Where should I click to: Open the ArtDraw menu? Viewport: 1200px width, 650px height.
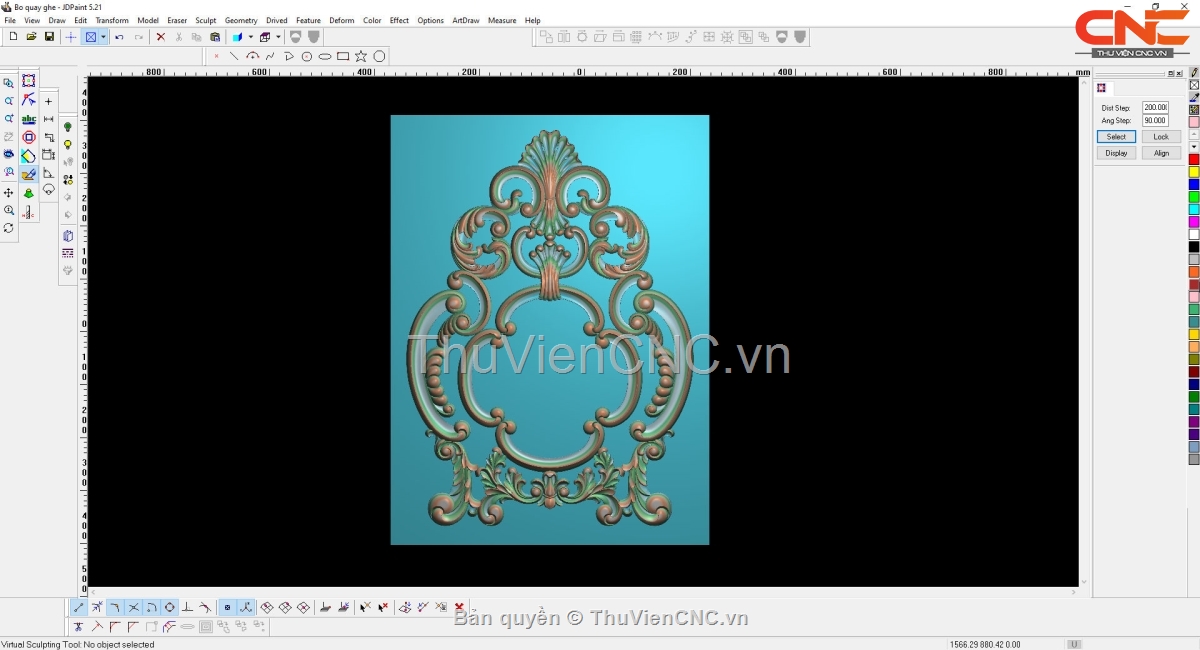(x=465, y=20)
